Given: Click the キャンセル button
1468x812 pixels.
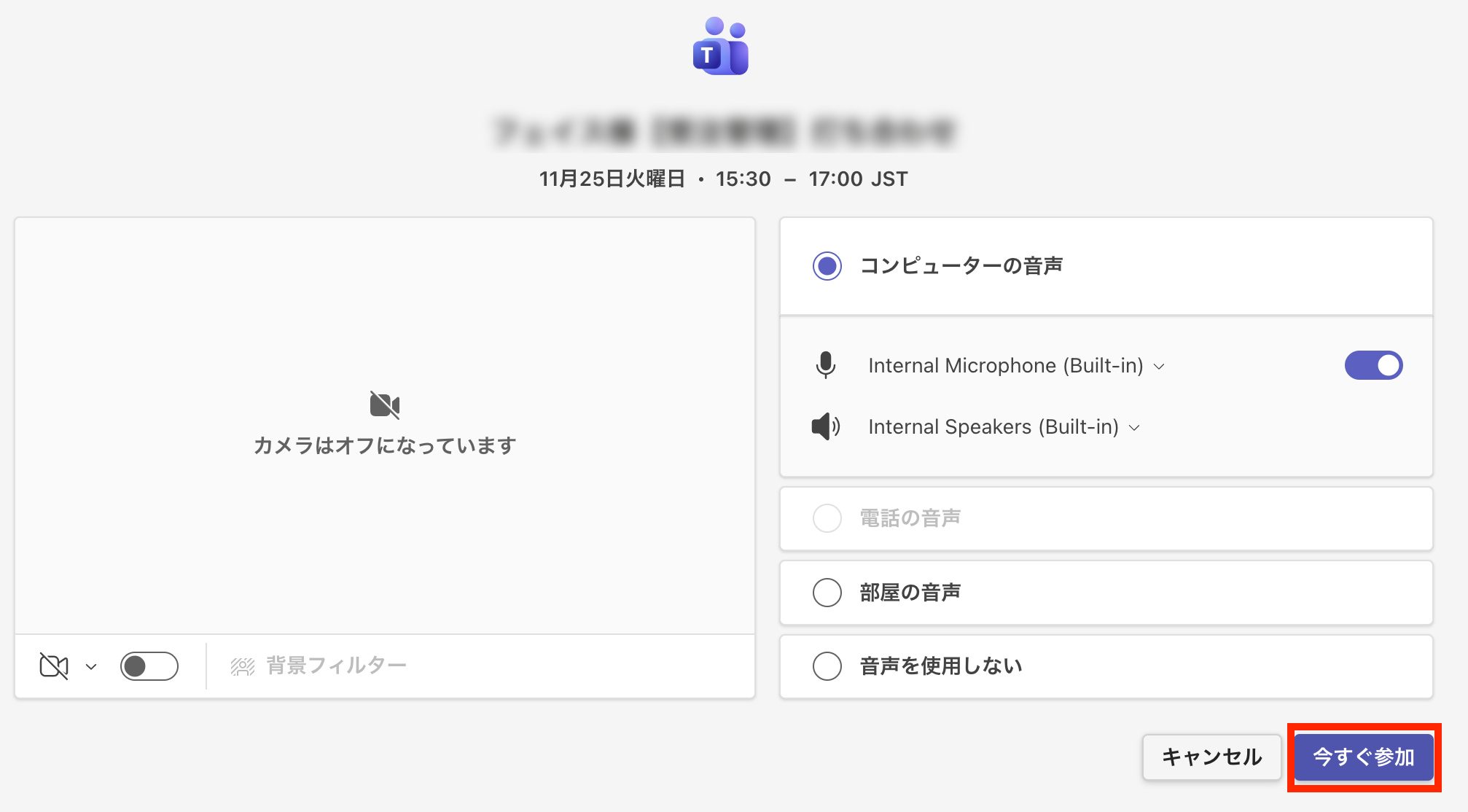Looking at the screenshot, I should pos(1211,757).
